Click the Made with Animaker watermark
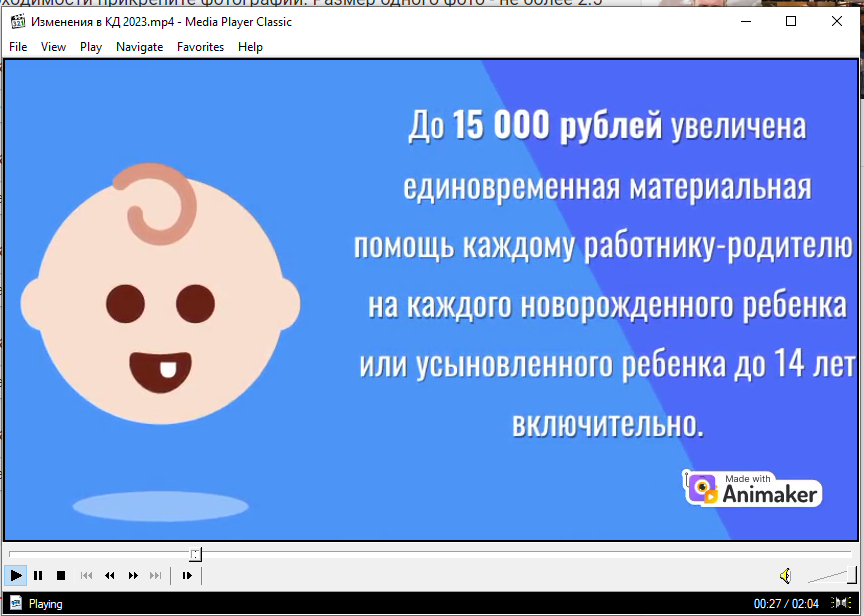864x616 pixels. coord(753,489)
